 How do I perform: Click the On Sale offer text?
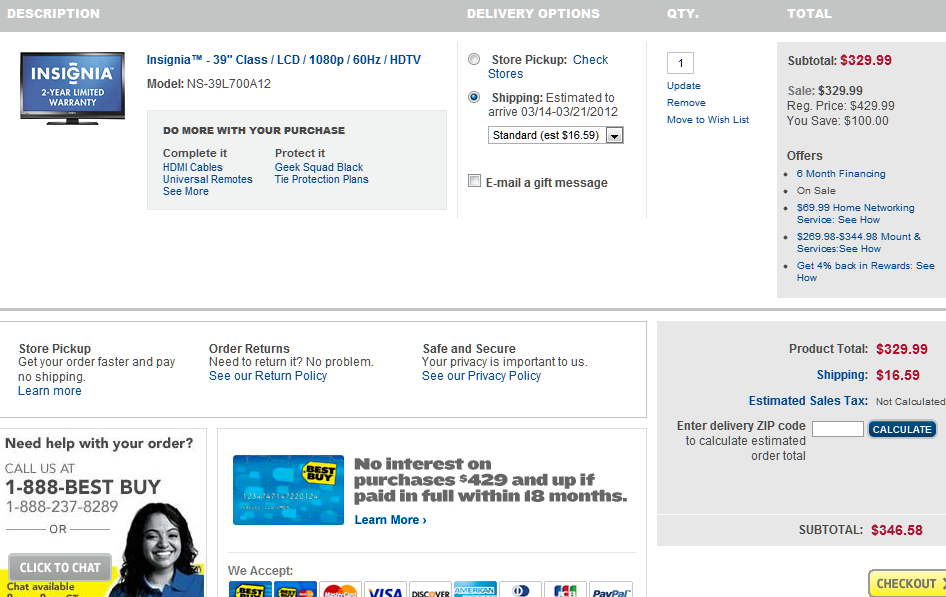816,191
